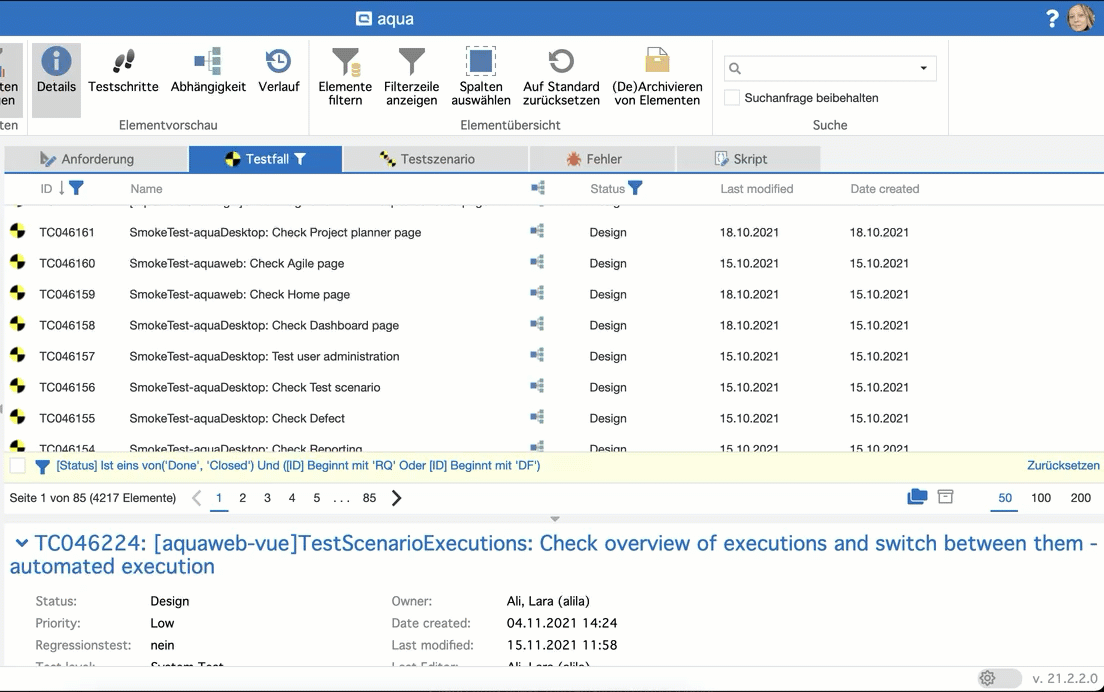Image resolution: width=1104 pixels, height=692 pixels.
Task: Click the ID sort arrow
Action: point(61,188)
